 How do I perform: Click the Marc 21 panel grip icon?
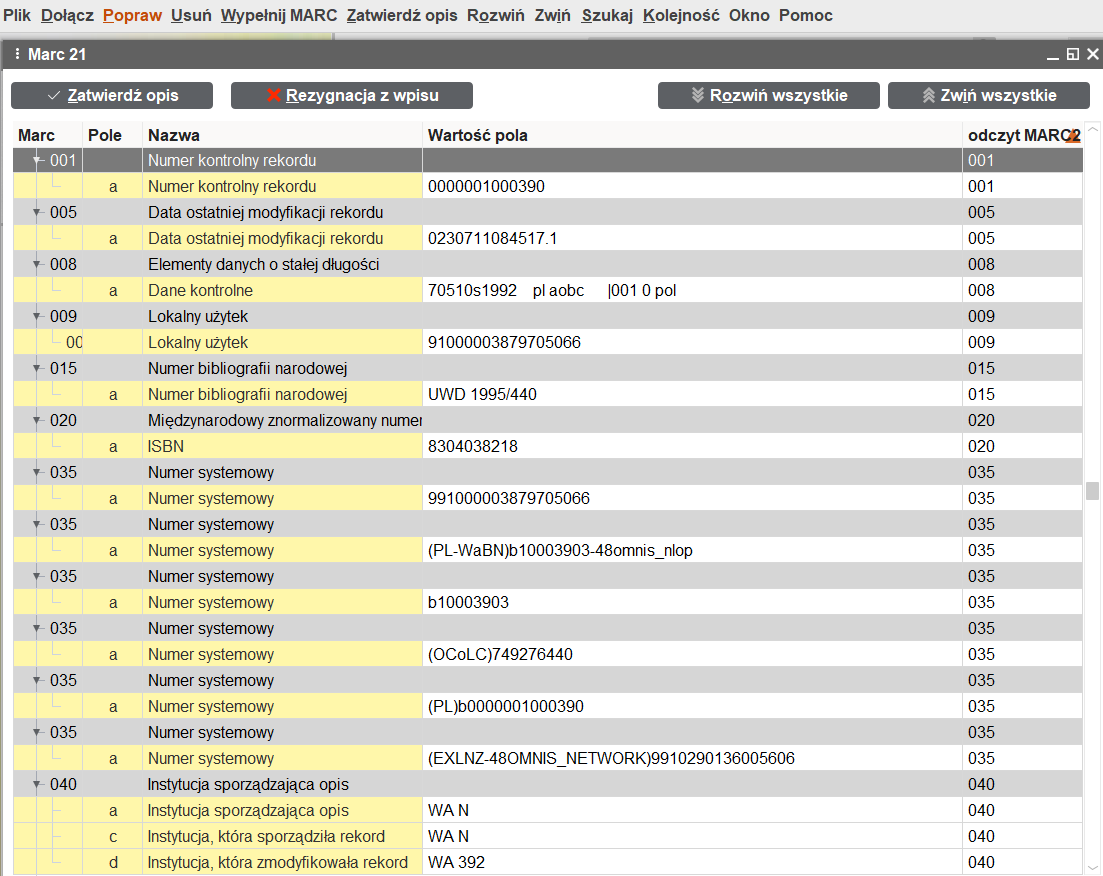click(x=17, y=54)
